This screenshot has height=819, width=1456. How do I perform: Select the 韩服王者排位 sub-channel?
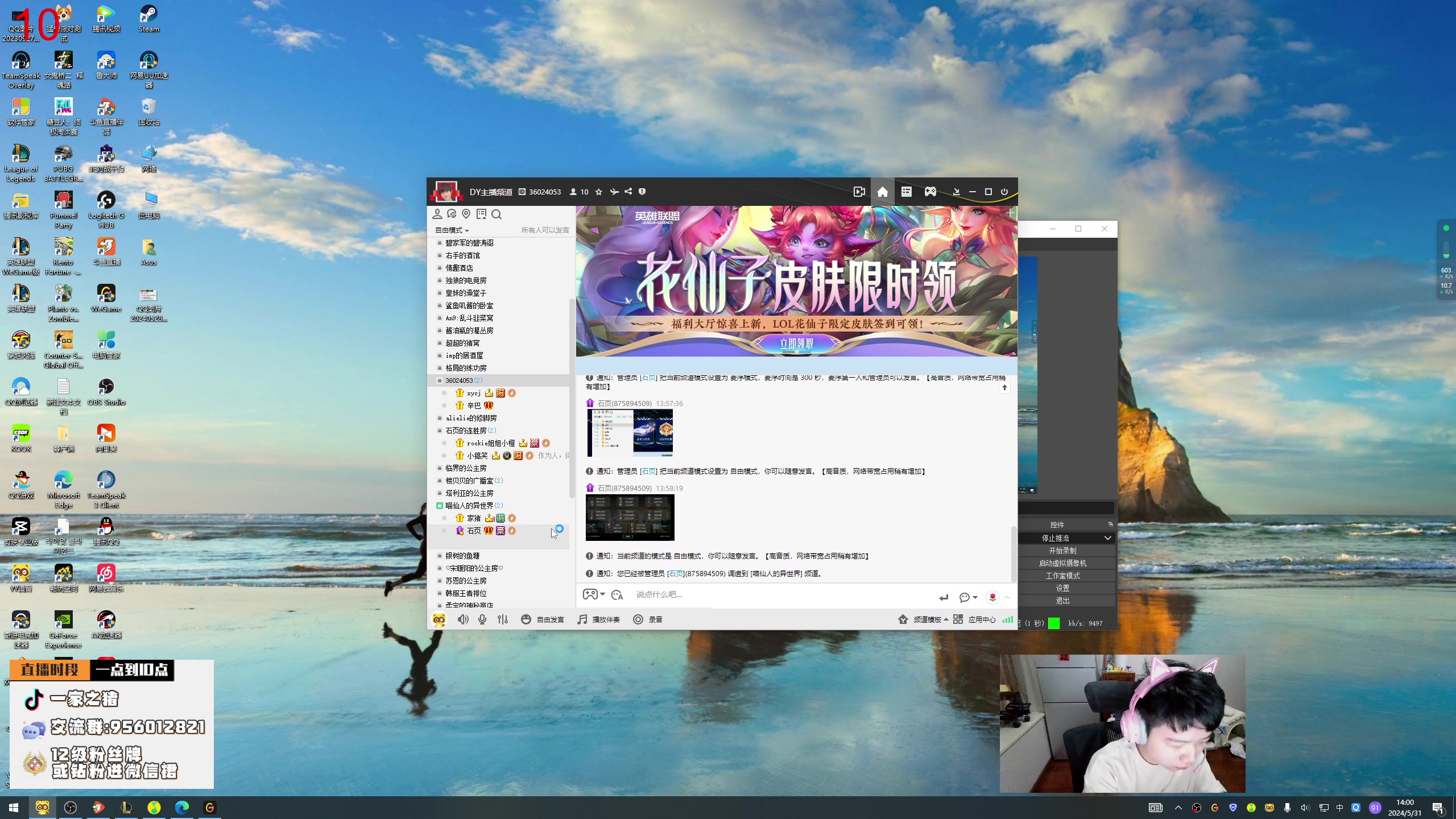click(466, 593)
